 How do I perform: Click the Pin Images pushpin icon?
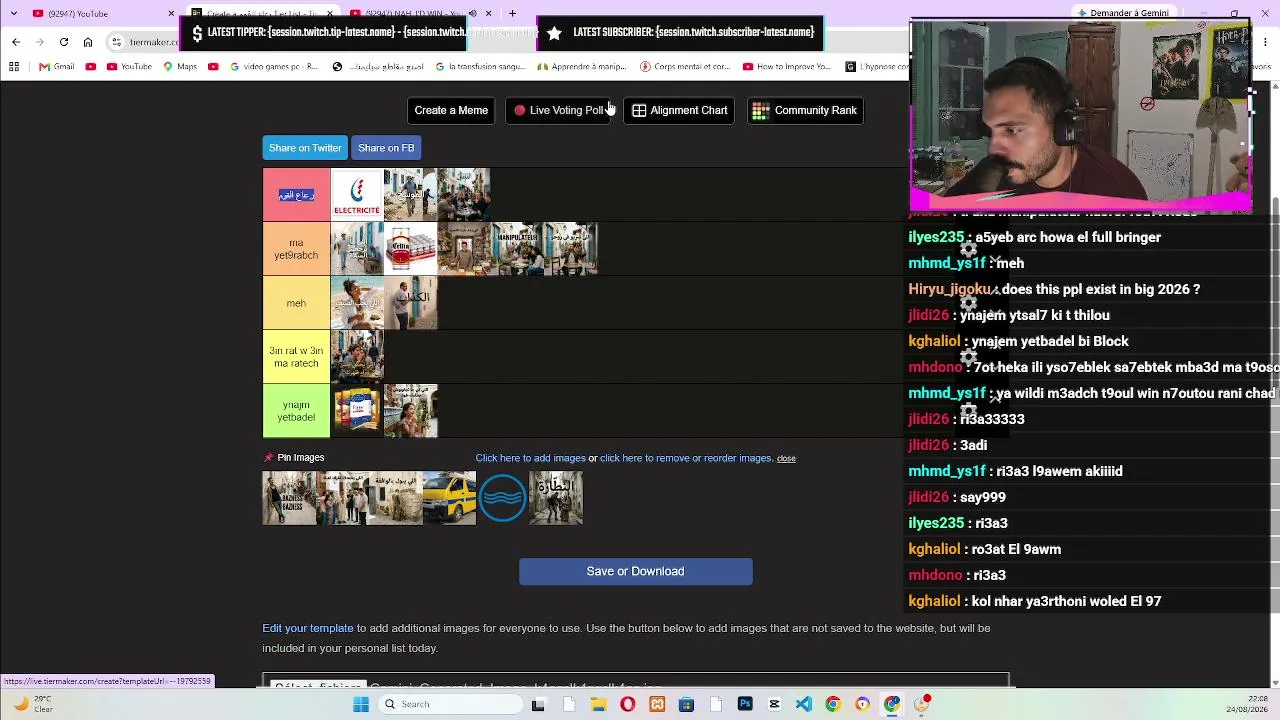point(268,458)
